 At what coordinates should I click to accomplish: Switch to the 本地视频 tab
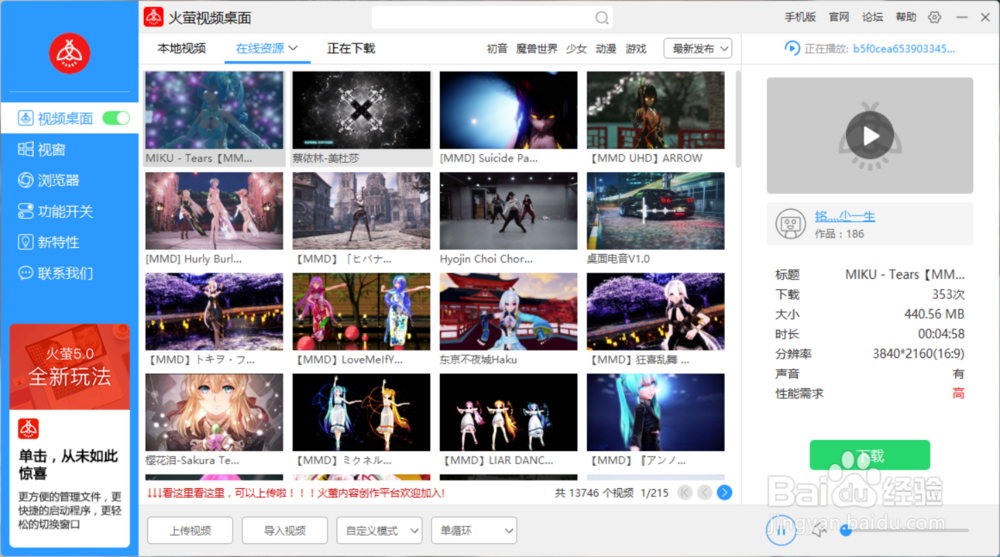[x=182, y=48]
